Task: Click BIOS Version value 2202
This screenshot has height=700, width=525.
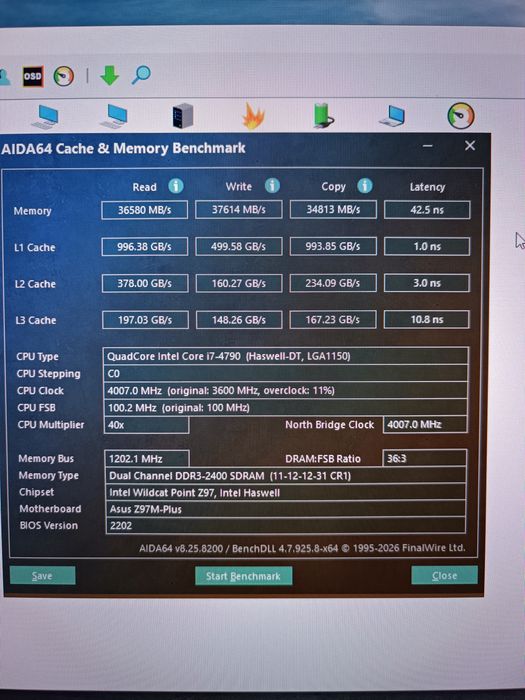Action: click(x=286, y=525)
